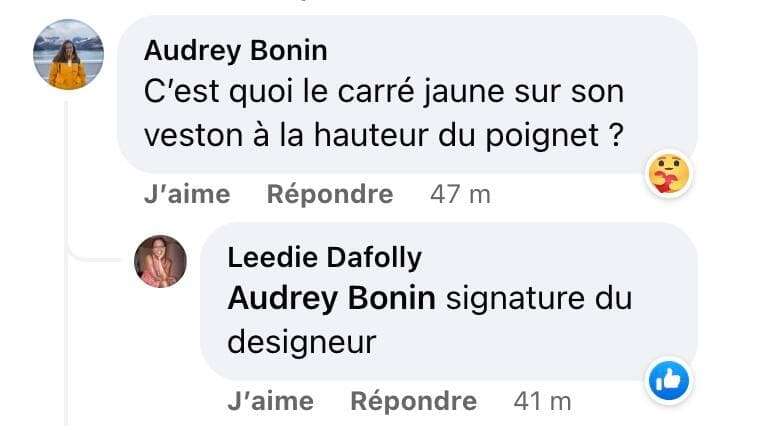
Task: Click the words "signature du" in the reply
Action: point(539,298)
